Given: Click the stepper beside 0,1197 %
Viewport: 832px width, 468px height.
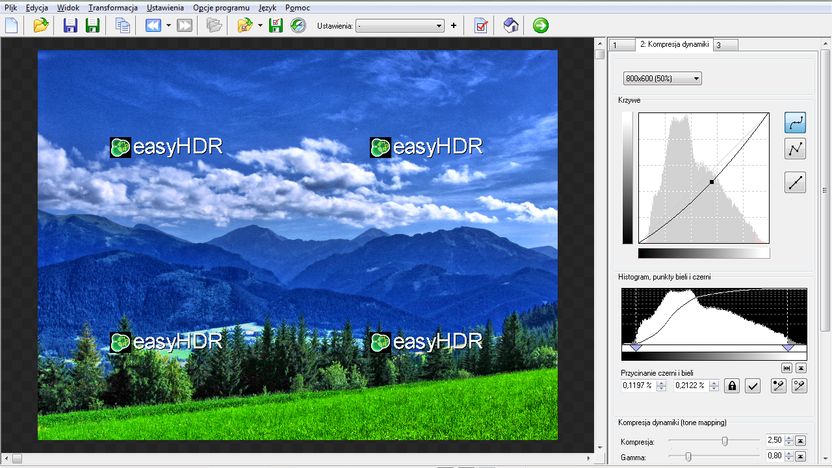Looking at the screenshot, I should pyautogui.click(x=661, y=386).
